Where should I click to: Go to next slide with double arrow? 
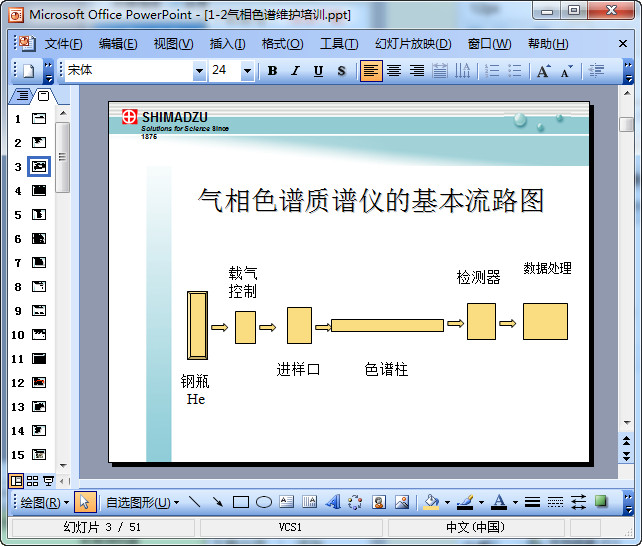pyautogui.click(x=626, y=456)
